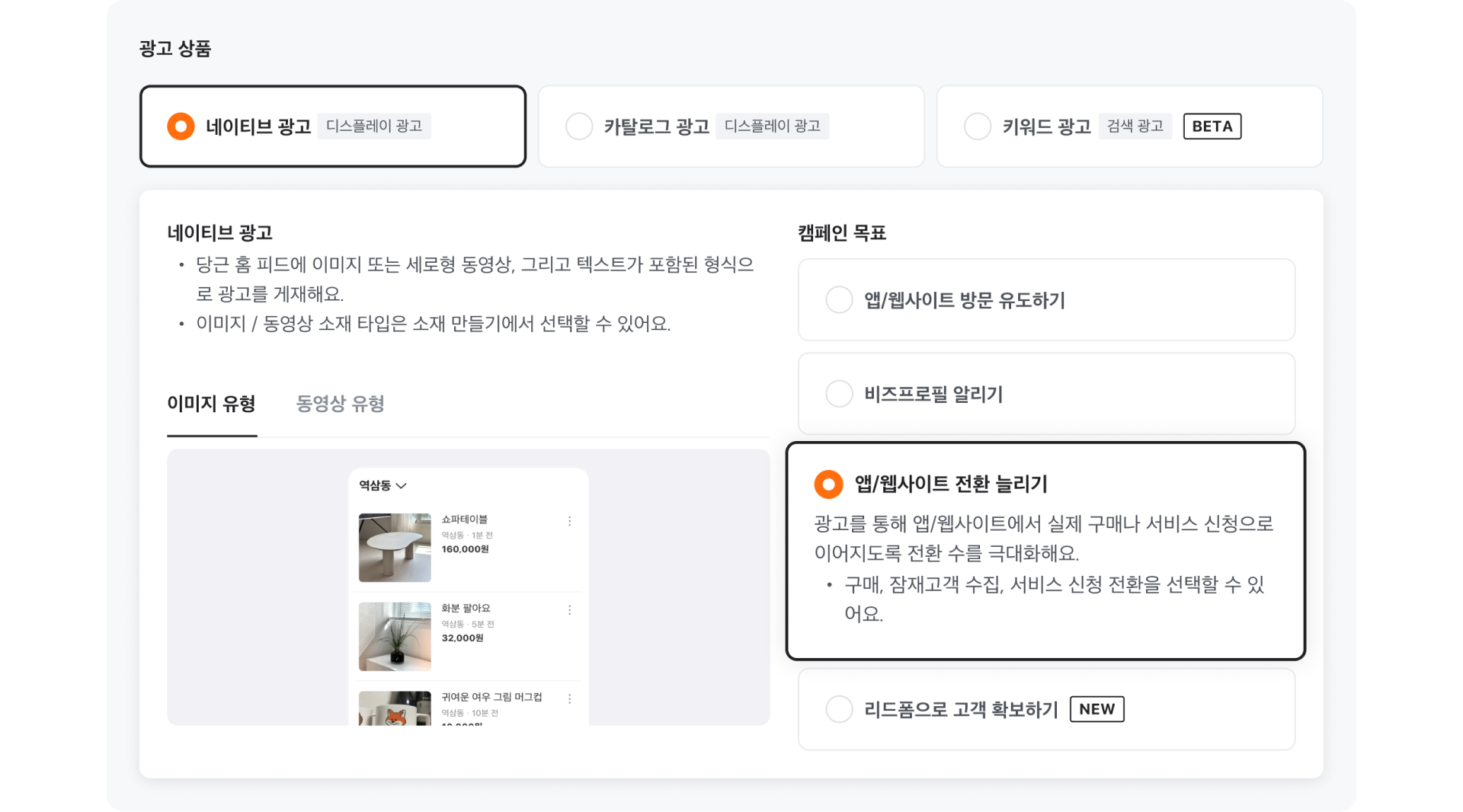This screenshot has width=1463, height=812.
Task: Switch to the 동영상 유형 tab
Action: 340,404
